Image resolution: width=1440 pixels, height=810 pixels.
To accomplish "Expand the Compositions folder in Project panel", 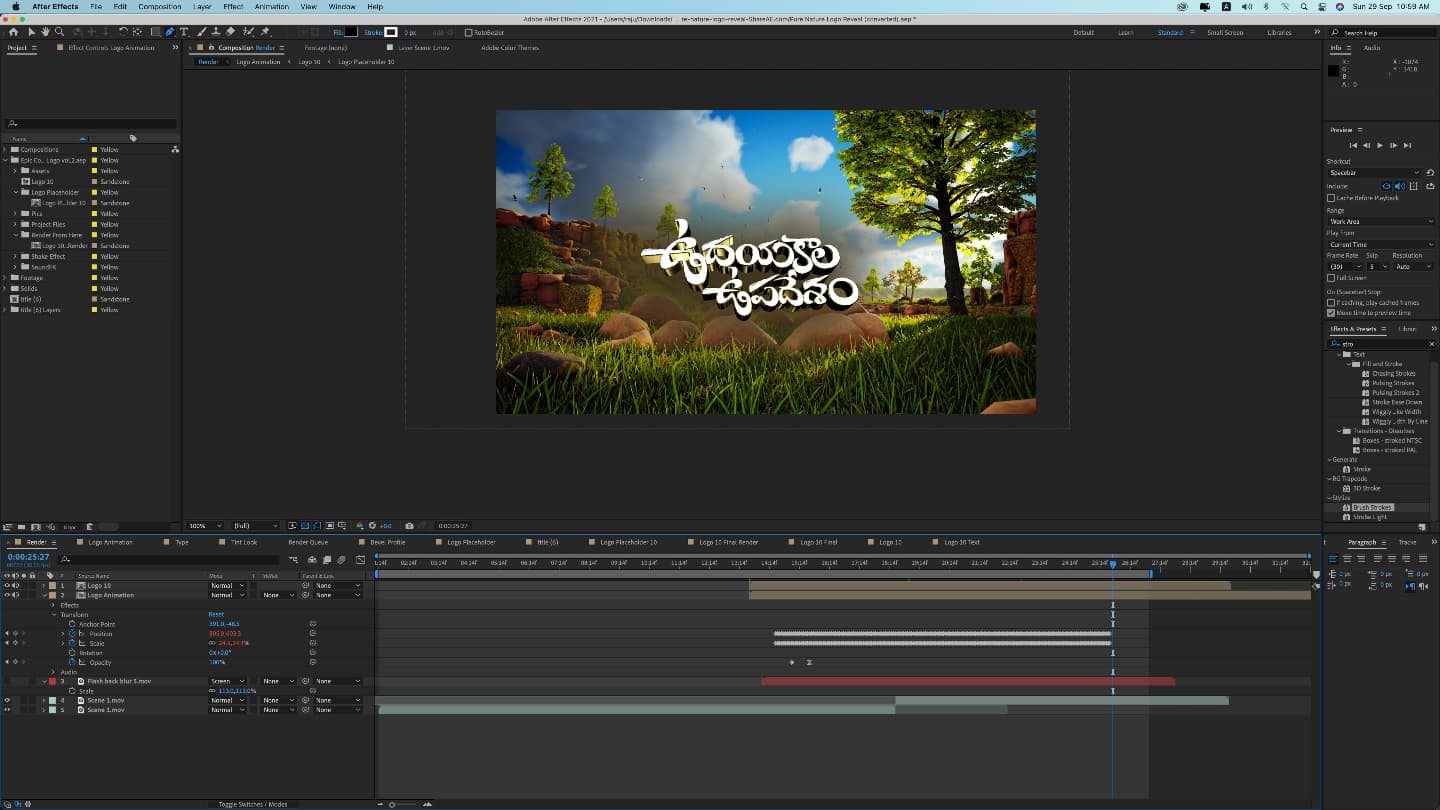I will [x=5, y=149].
